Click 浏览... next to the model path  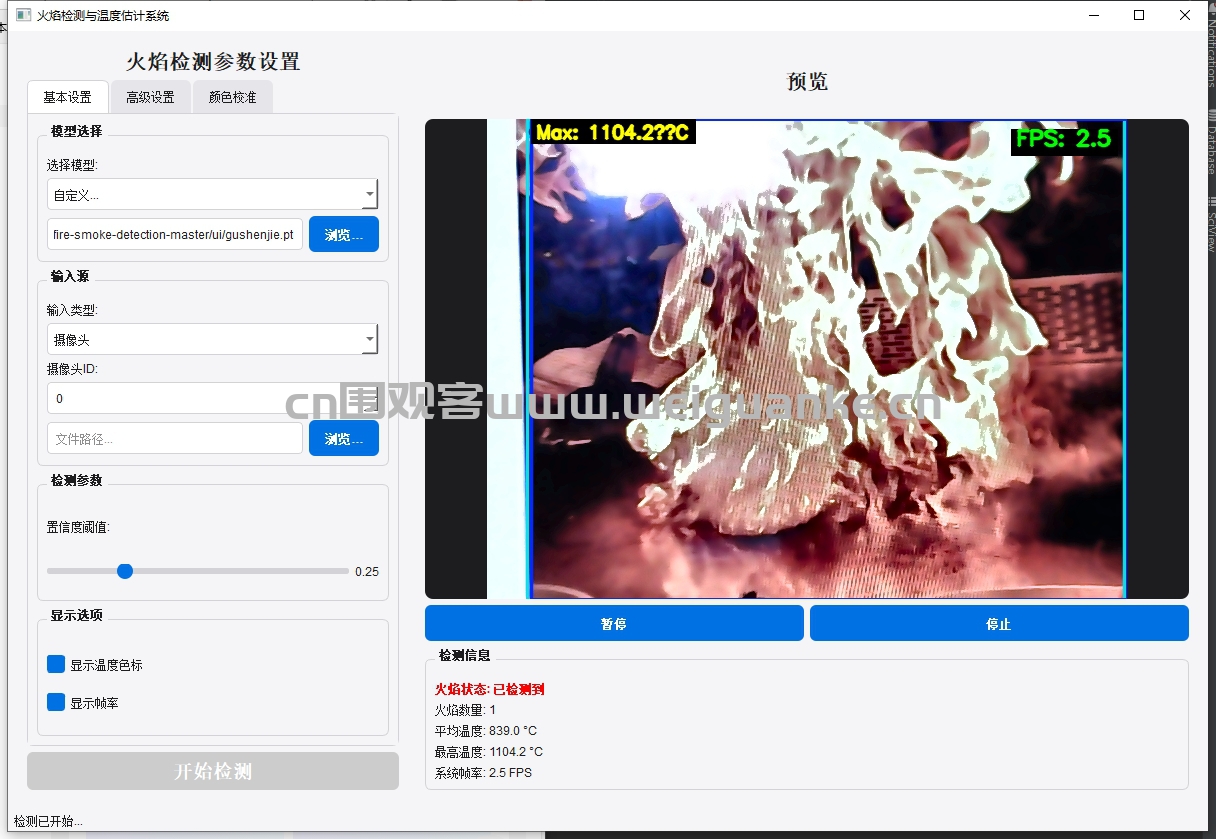point(344,234)
